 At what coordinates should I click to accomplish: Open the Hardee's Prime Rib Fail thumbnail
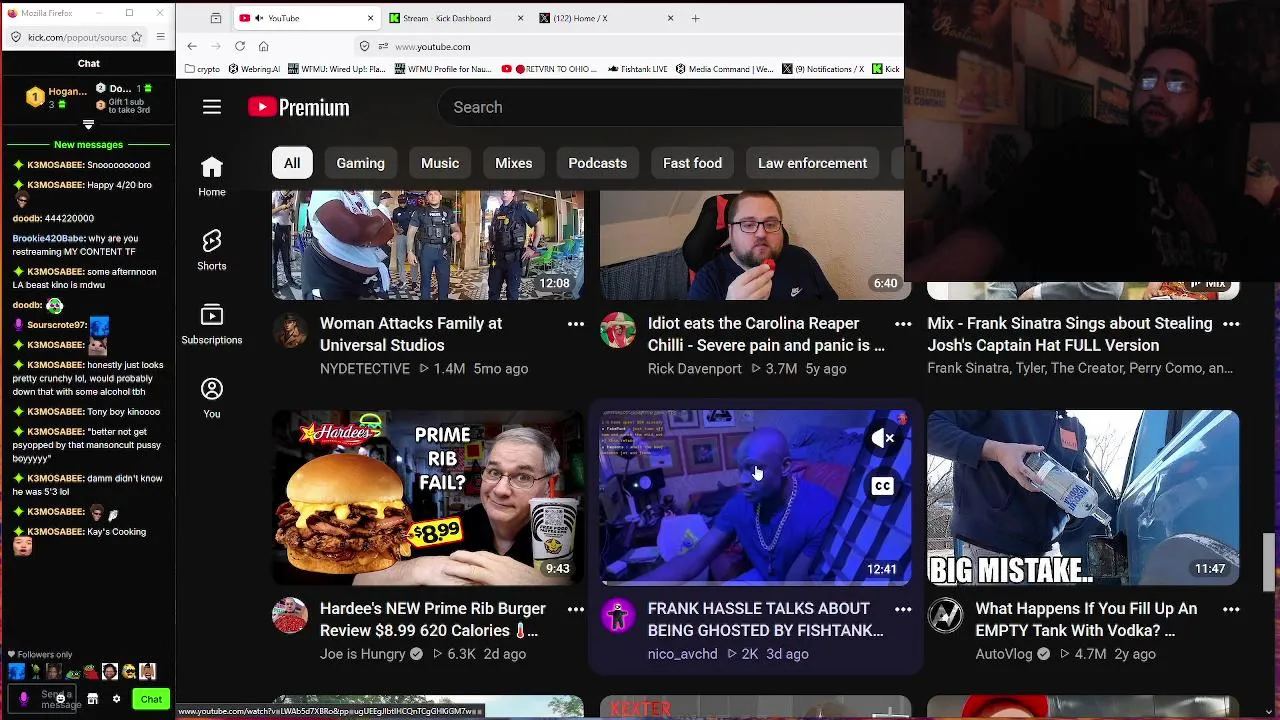click(x=428, y=497)
